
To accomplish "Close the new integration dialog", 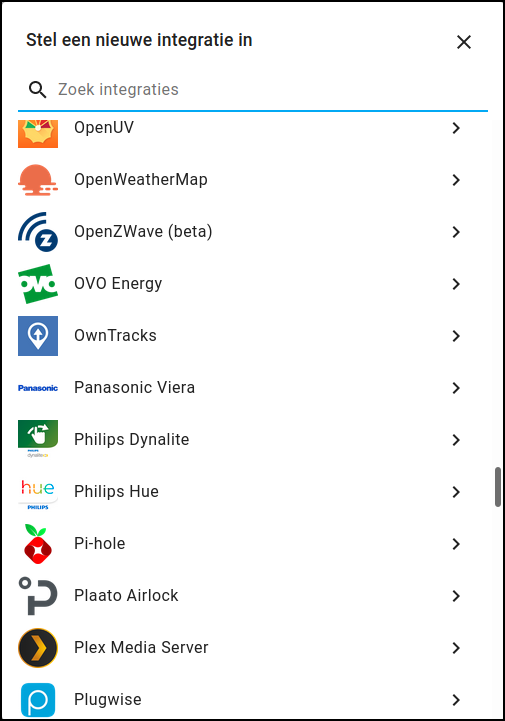I will point(464,42).
